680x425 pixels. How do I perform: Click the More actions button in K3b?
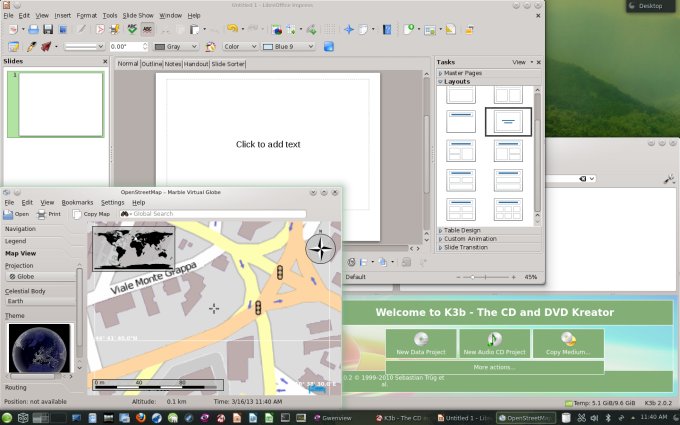[x=494, y=367]
